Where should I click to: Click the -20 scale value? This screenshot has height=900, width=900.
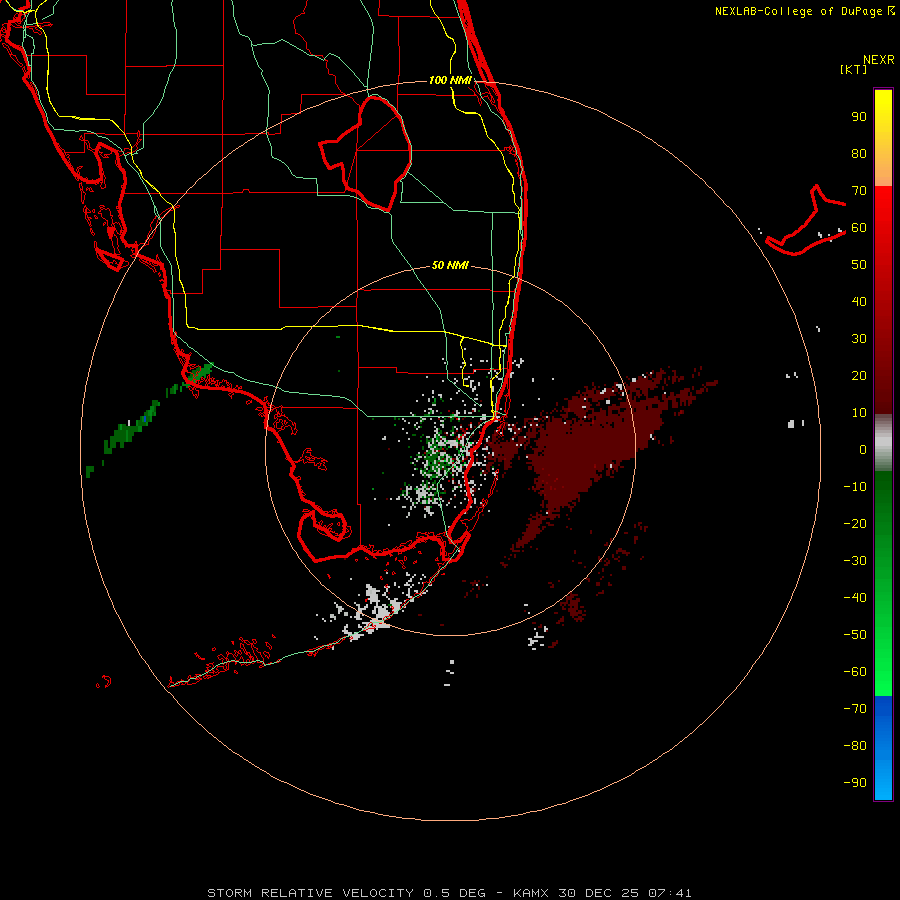[855, 524]
